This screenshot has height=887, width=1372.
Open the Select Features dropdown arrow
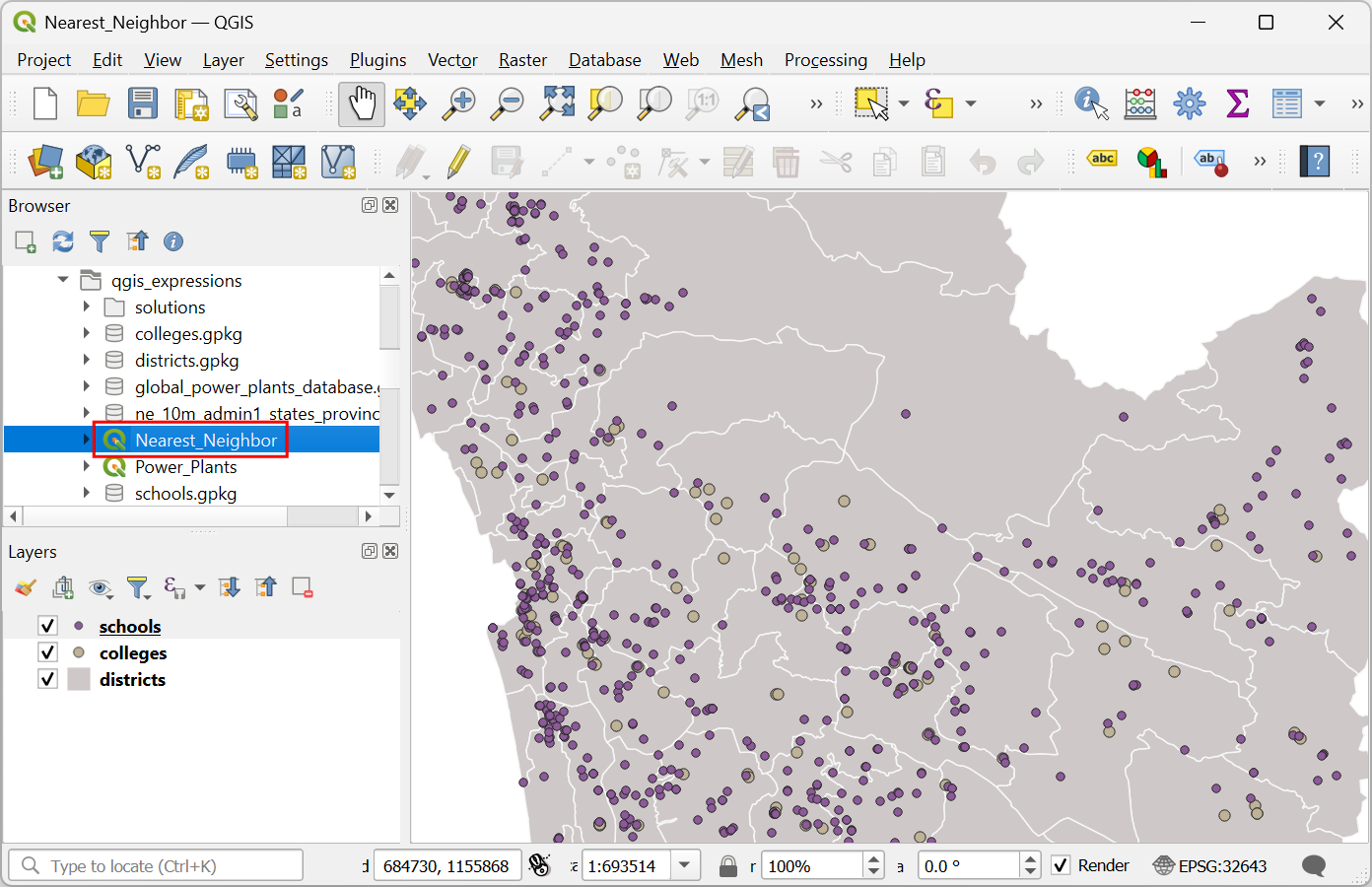[904, 103]
